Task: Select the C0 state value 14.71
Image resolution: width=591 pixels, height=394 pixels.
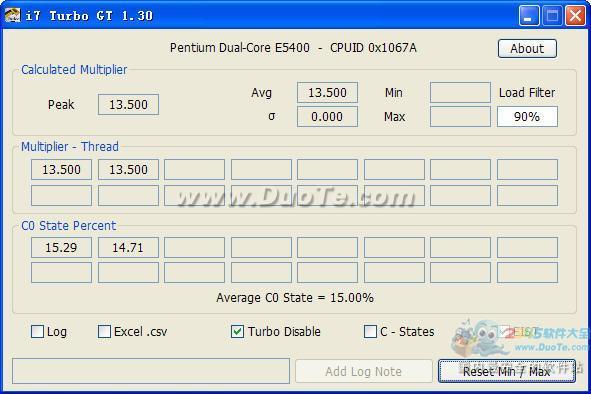Action: [x=128, y=248]
